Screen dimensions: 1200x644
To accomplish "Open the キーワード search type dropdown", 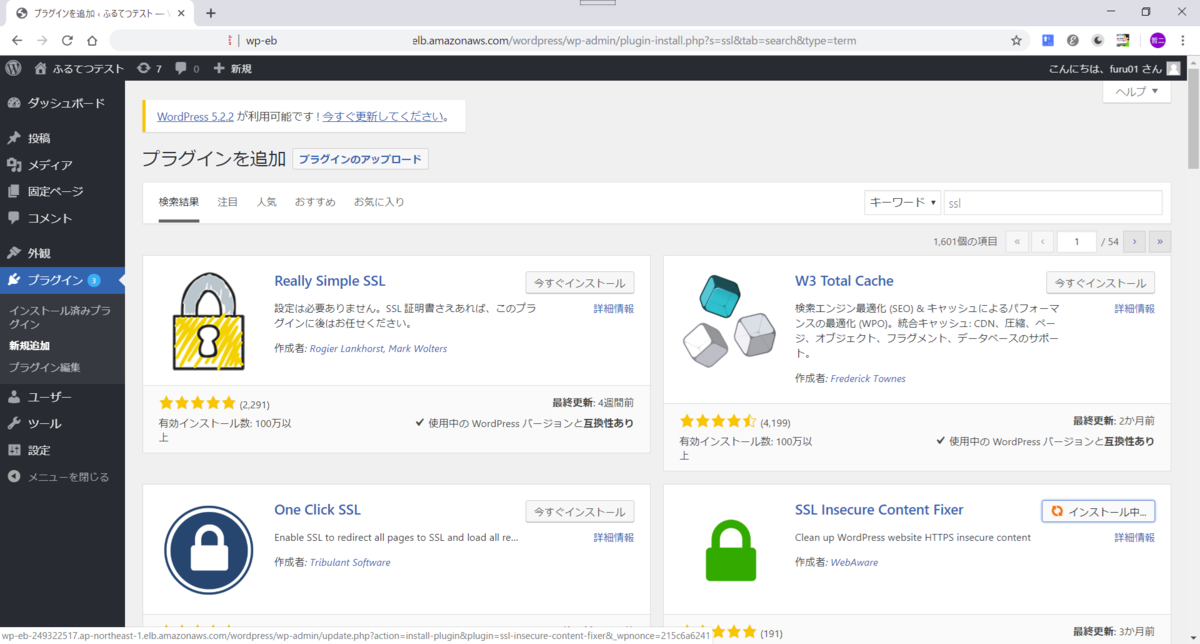I will (902, 202).
